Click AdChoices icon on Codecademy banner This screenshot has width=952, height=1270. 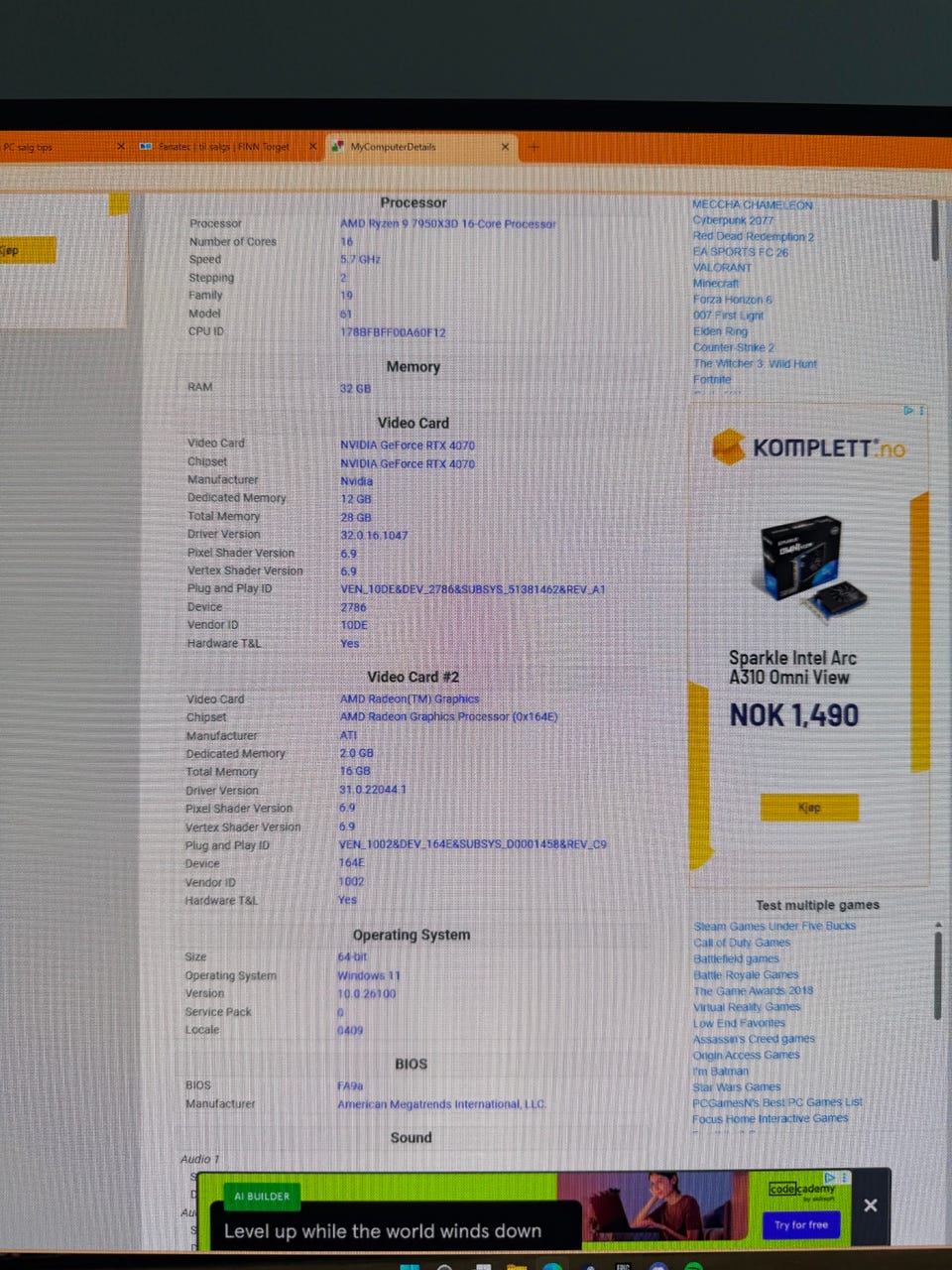click(830, 1178)
